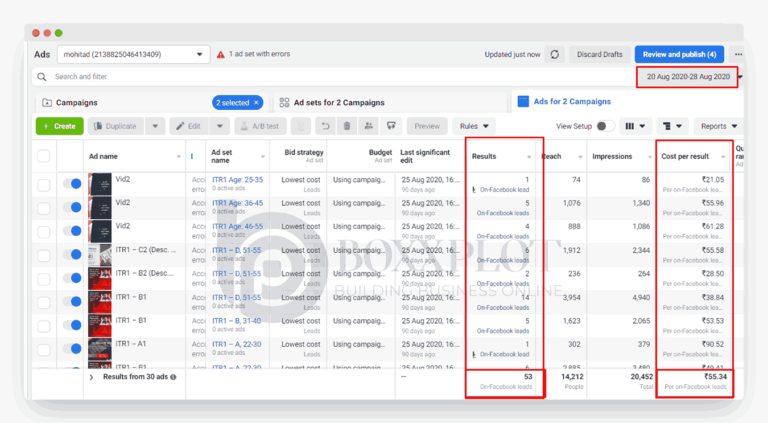The image size is (768, 423).
Task: Click the trash delete icon in toolbar
Action: 347,126
